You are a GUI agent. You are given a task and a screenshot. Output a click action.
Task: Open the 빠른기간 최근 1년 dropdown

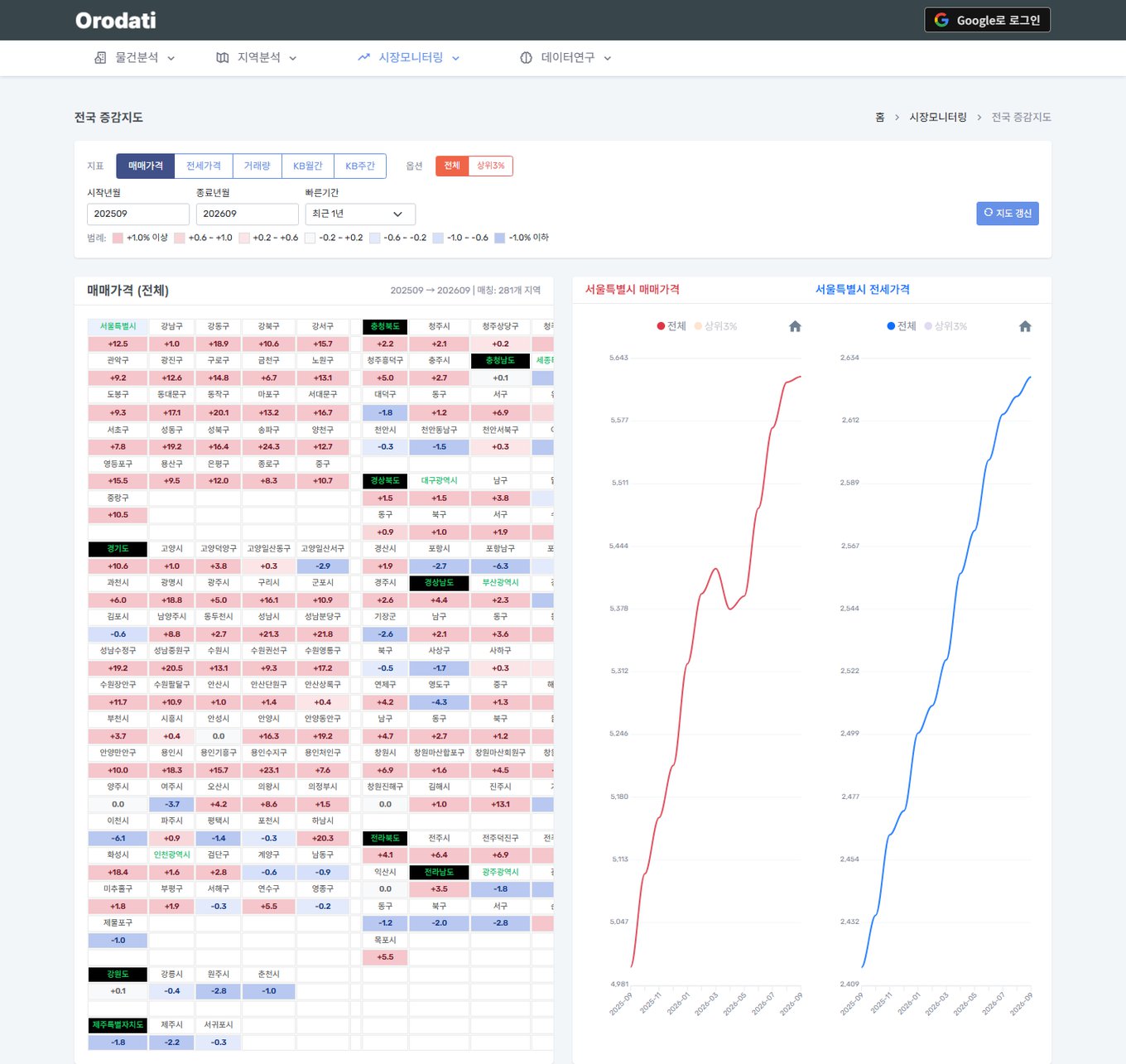point(360,214)
